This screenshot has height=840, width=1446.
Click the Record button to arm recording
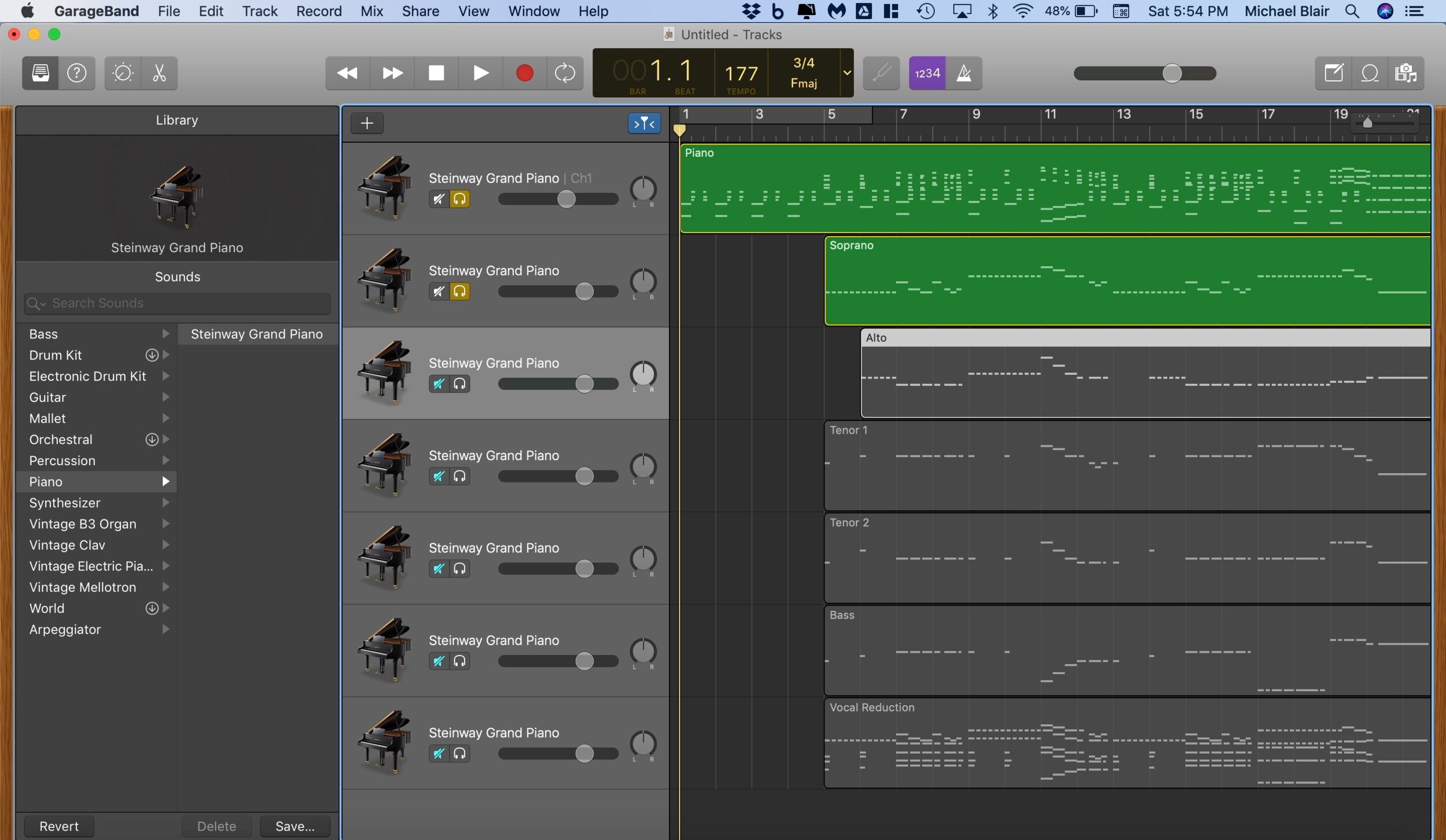coord(522,72)
